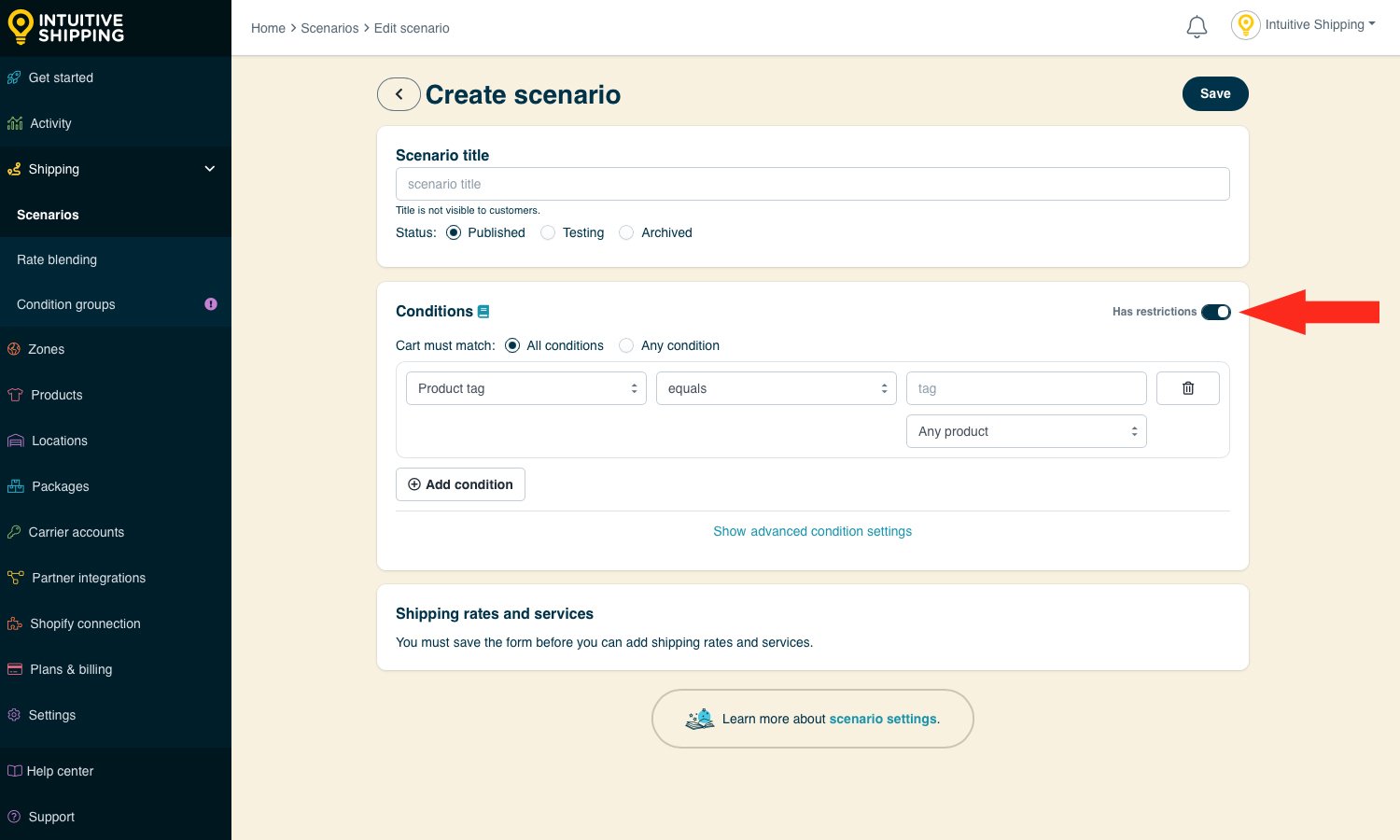Open the notifications bell

[1197, 27]
